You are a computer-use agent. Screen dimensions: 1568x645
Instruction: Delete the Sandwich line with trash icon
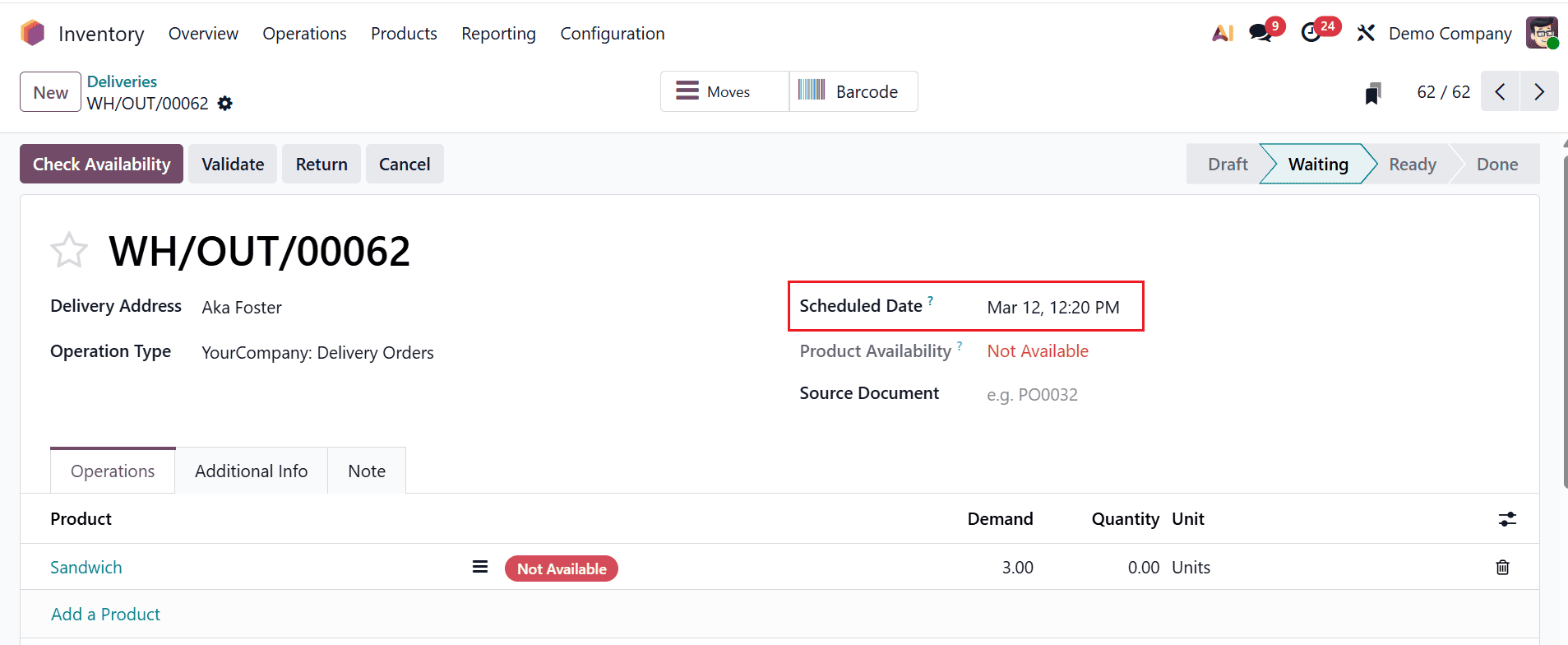pos(1502,568)
